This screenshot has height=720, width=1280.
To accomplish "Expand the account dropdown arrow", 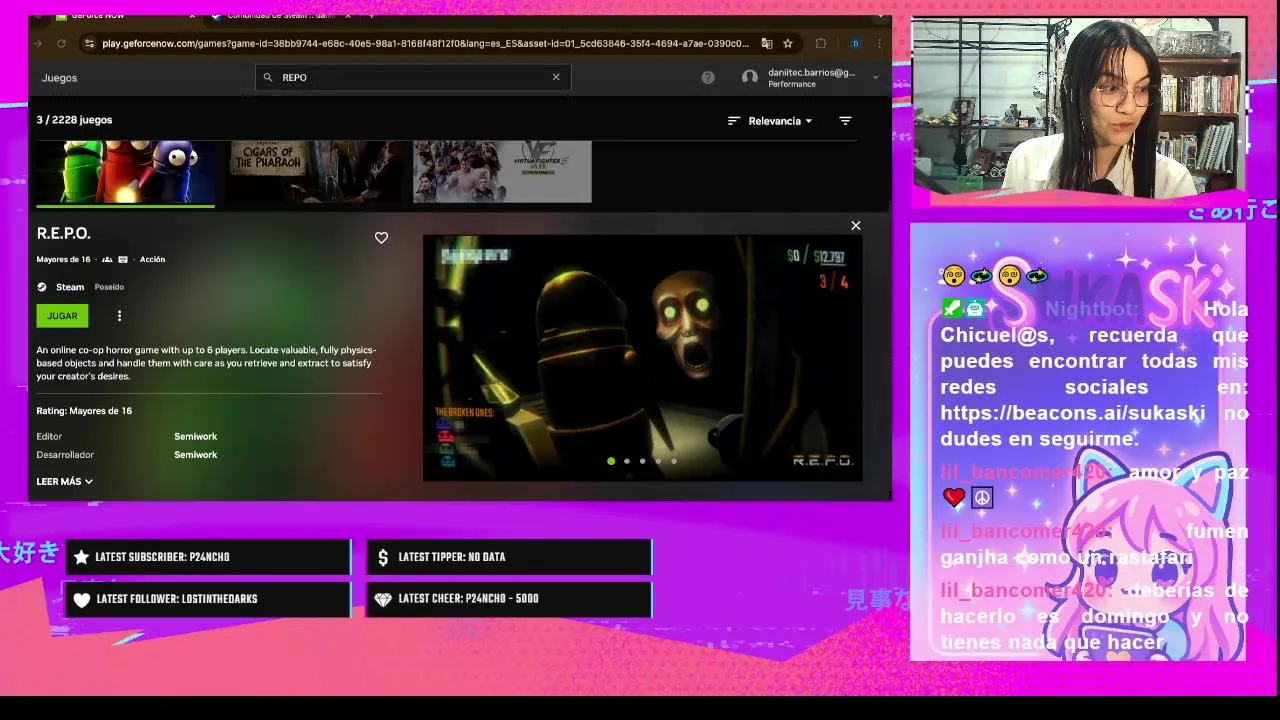I will pyautogui.click(x=875, y=78).
